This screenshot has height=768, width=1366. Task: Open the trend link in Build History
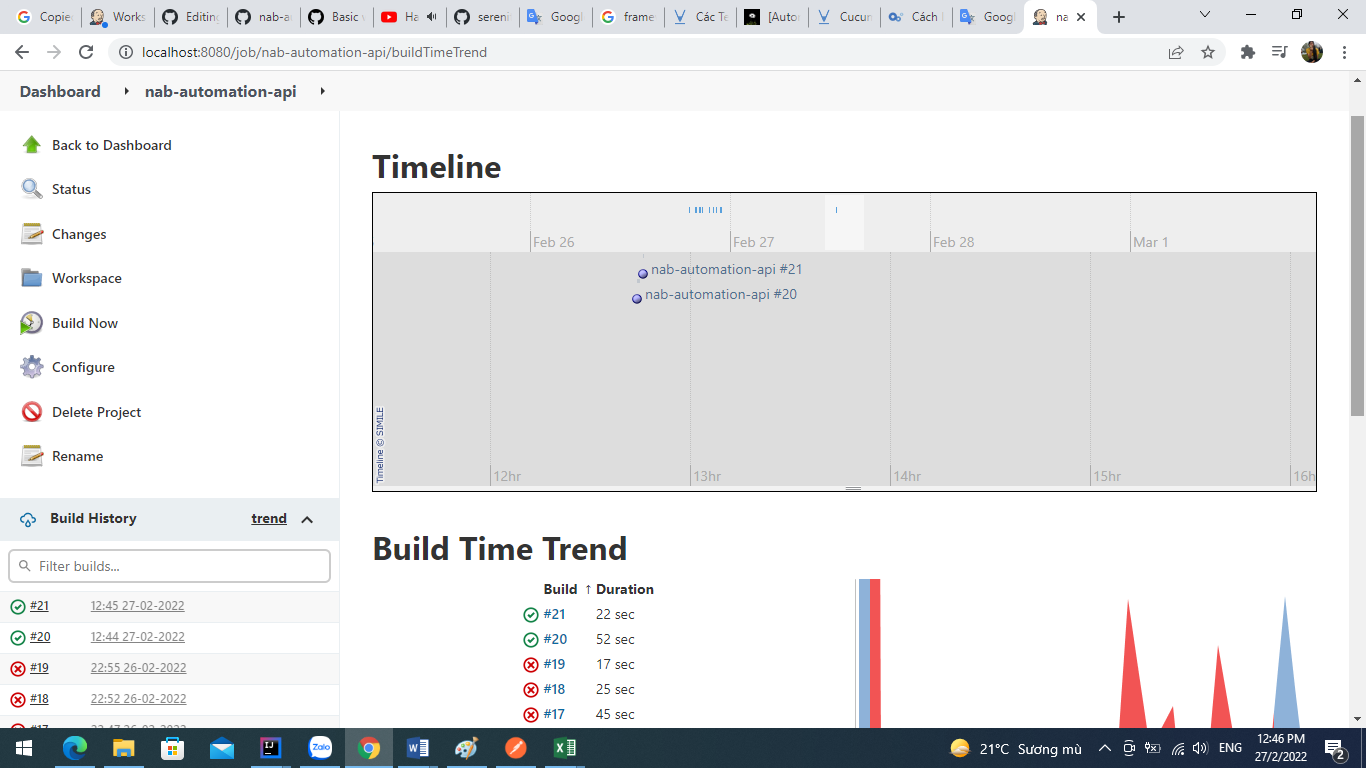pyautogui.click(x=269, y=518)
